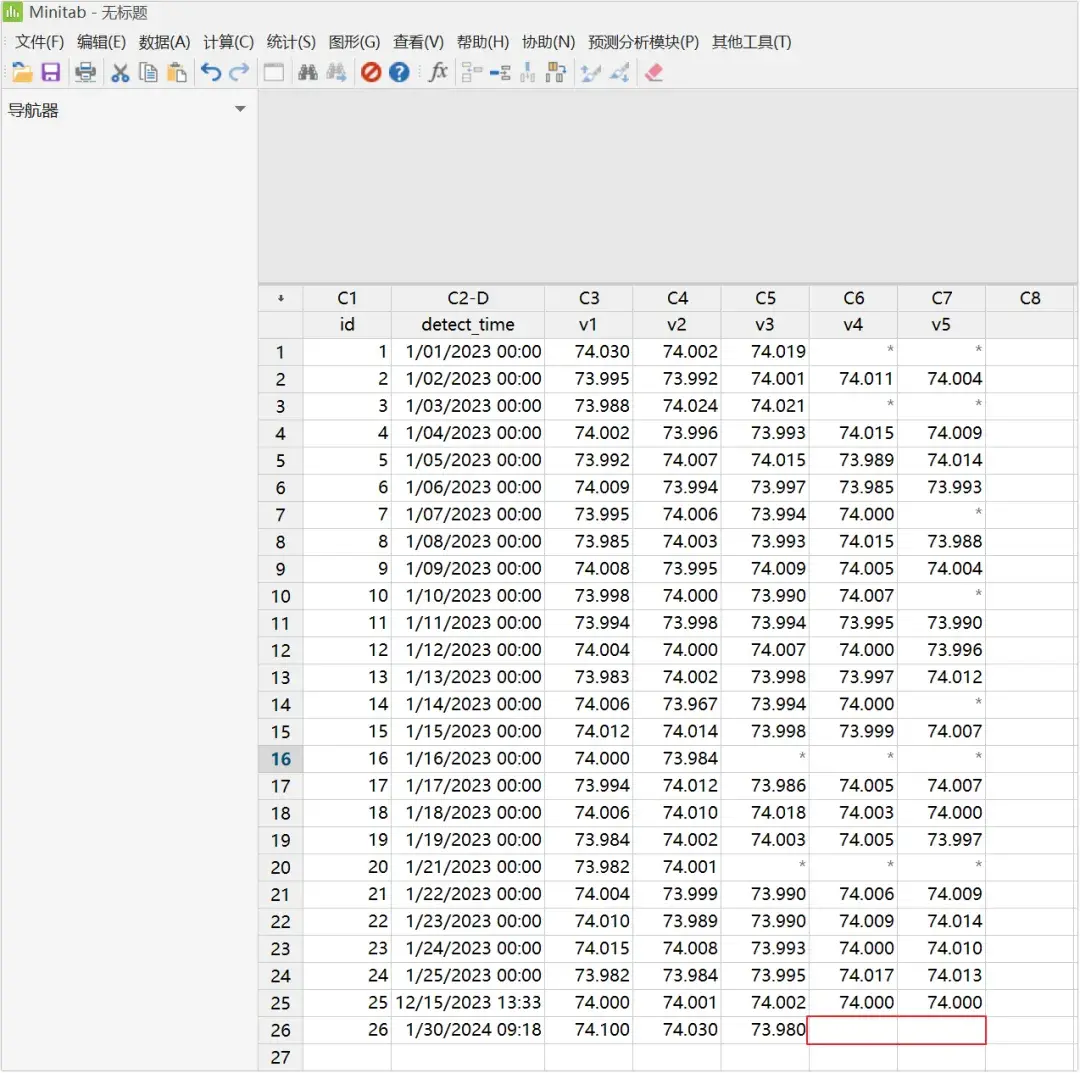Select date cell 1/21/2023 00:00
The image size is (1080, 1073).
click(x=468, y=867)
